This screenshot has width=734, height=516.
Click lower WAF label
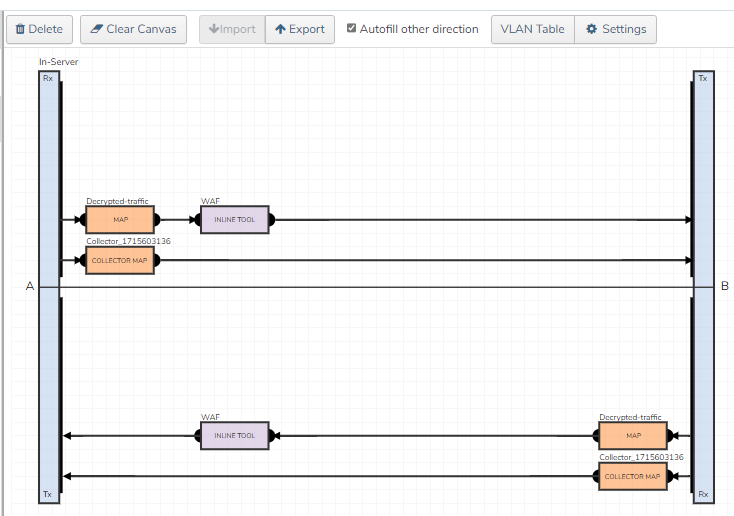(x=210, y=417)
